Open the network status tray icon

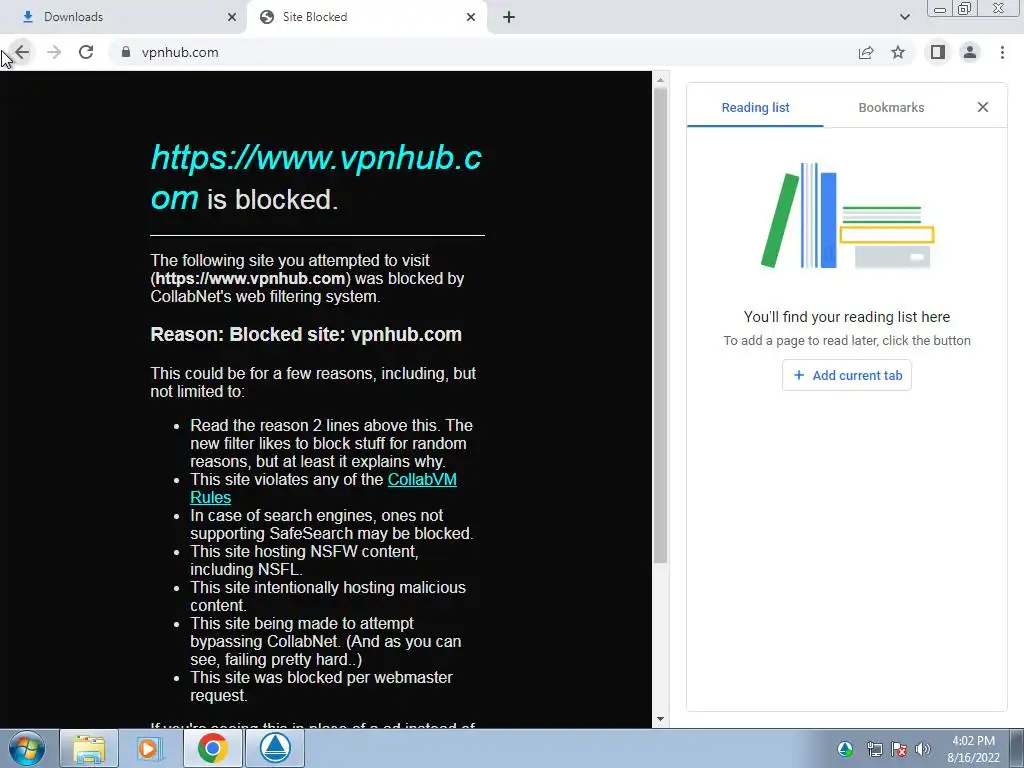point(874,749)
